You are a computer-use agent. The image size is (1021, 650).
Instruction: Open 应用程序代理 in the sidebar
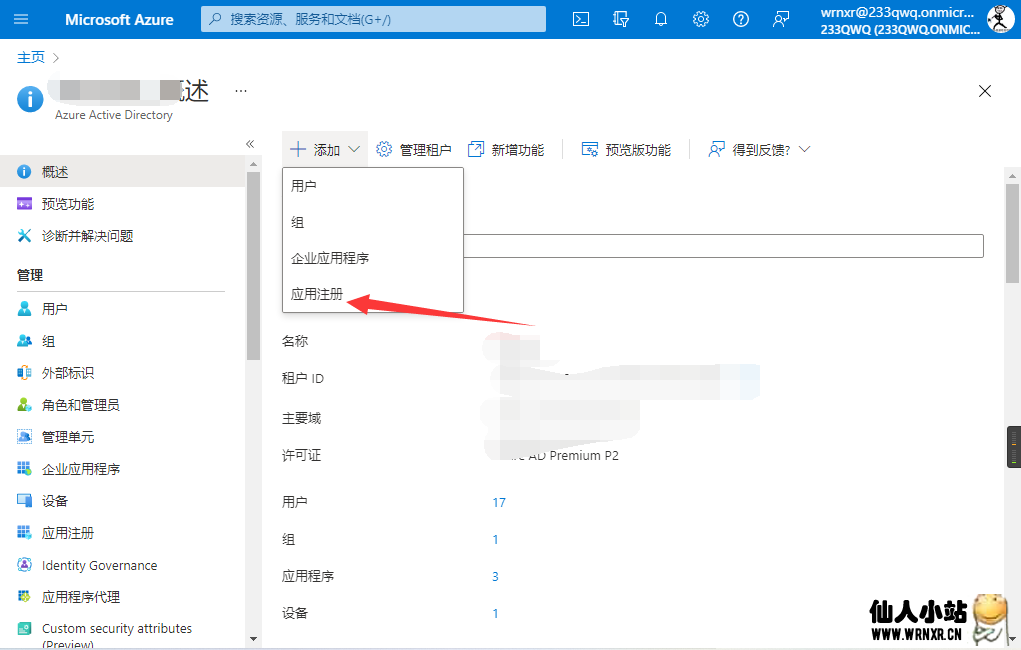122,597
